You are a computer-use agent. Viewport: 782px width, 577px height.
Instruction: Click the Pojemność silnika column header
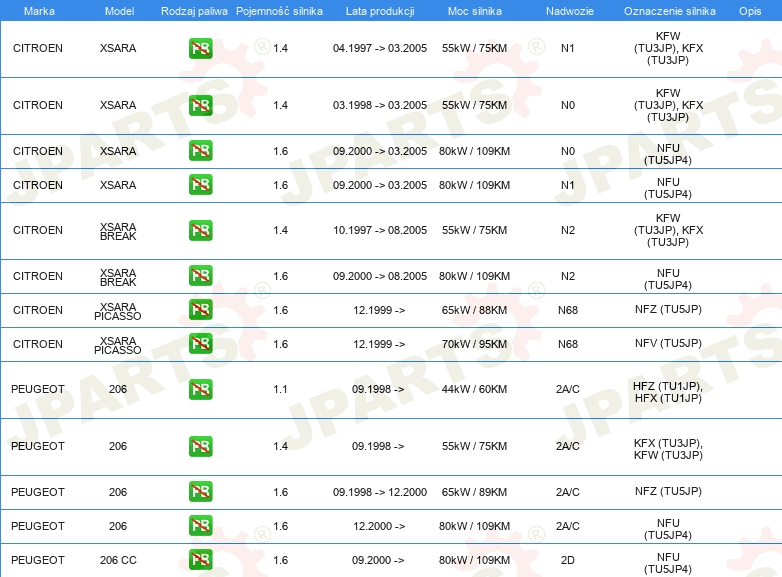279,11
